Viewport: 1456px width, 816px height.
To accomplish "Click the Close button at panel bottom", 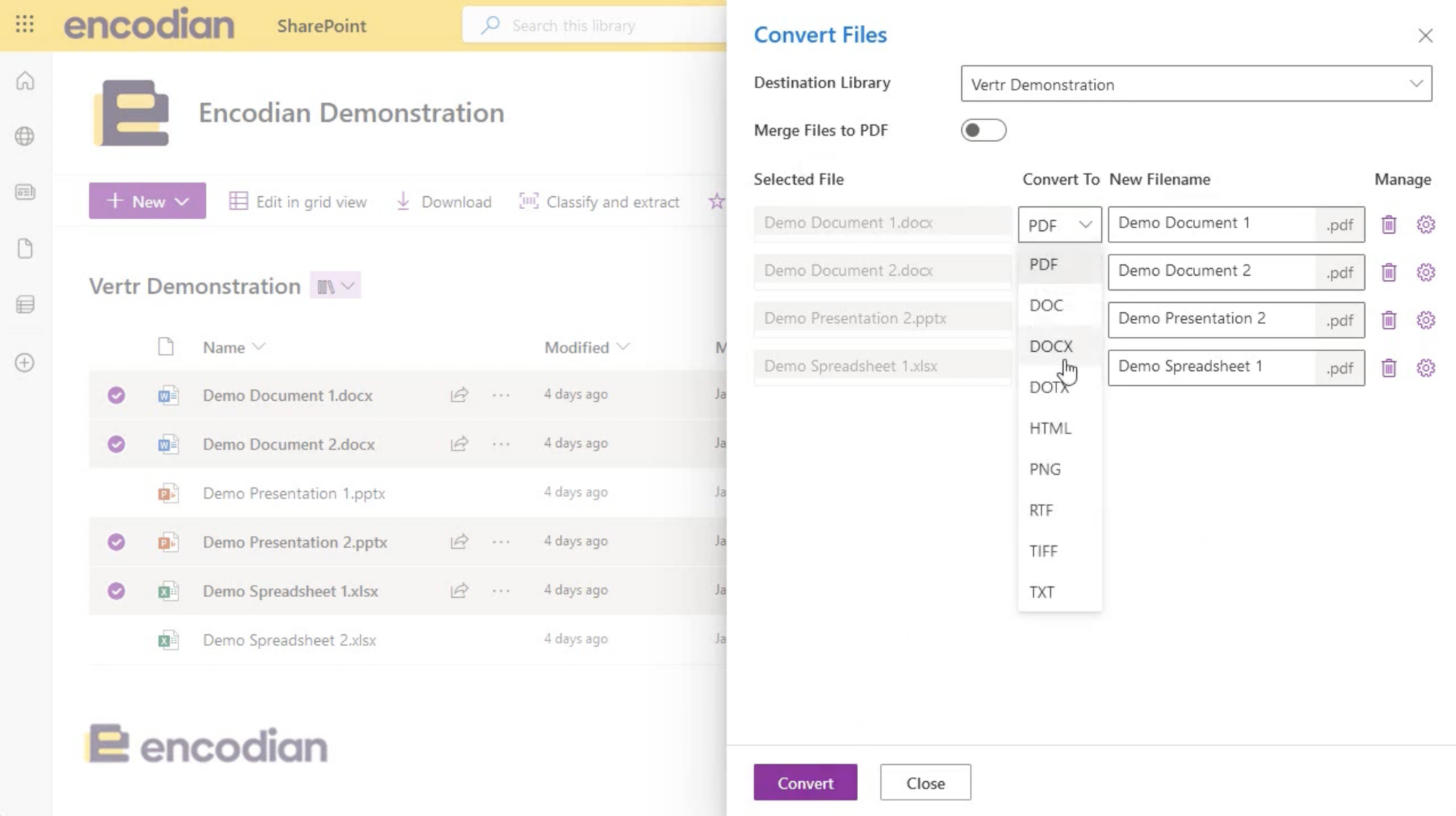I will coord(925,783).
